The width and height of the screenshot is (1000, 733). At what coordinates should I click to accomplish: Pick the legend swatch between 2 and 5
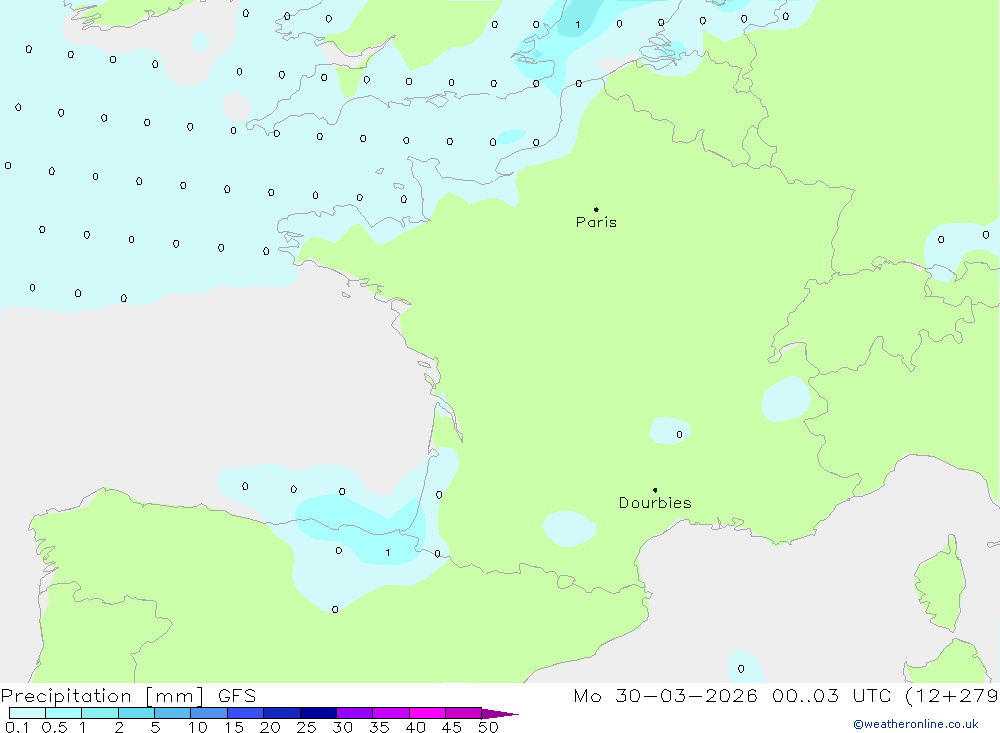pyautogui.click(x=136, y=713)
